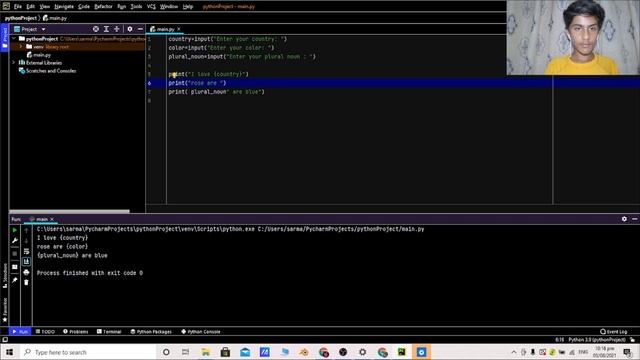Open Run panel settings gear

click(624, 219)
